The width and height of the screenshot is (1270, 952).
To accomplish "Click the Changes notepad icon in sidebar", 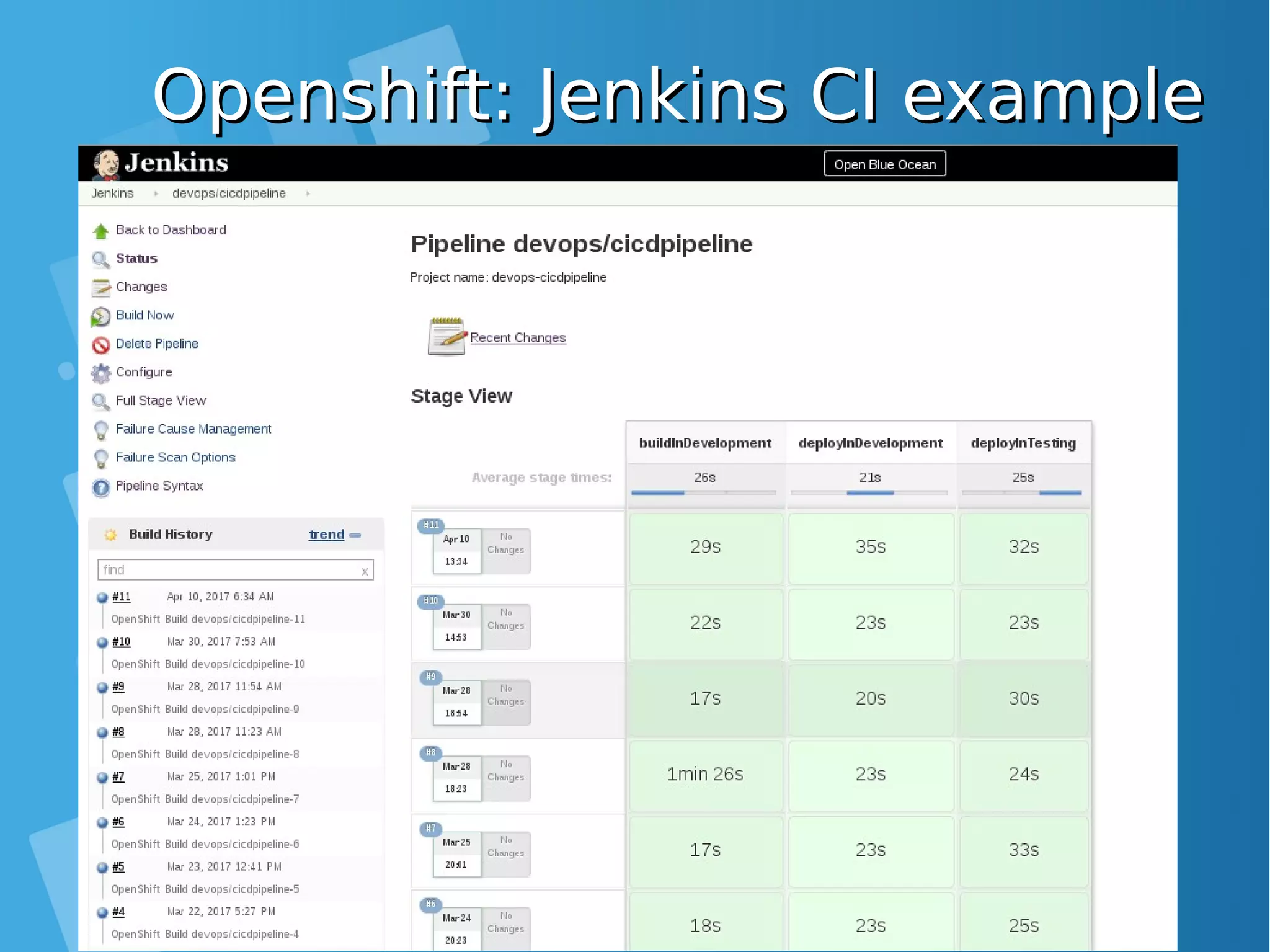I will (100, 288).
